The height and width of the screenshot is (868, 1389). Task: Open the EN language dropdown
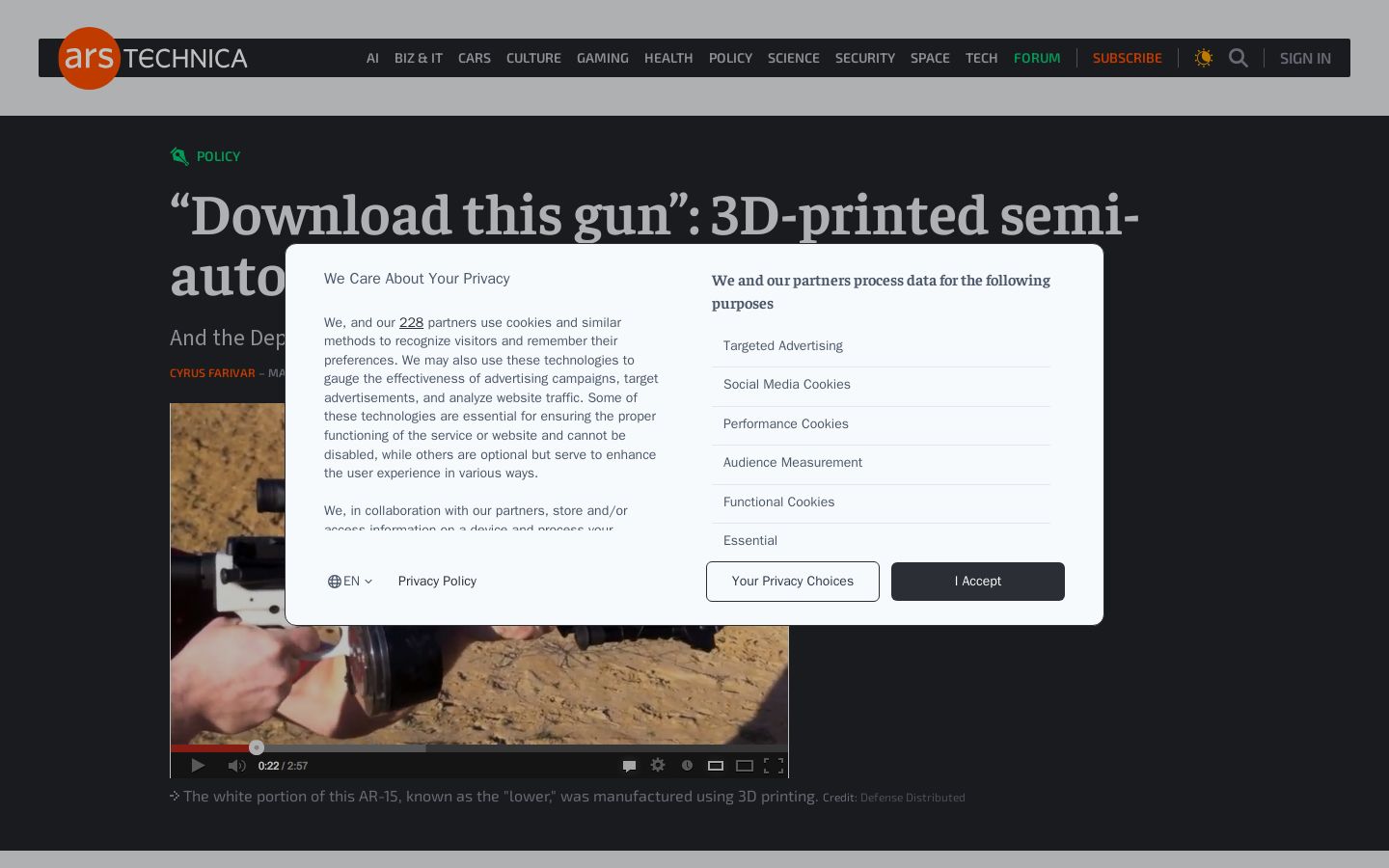pyautogui.click(x=350, y=582)
